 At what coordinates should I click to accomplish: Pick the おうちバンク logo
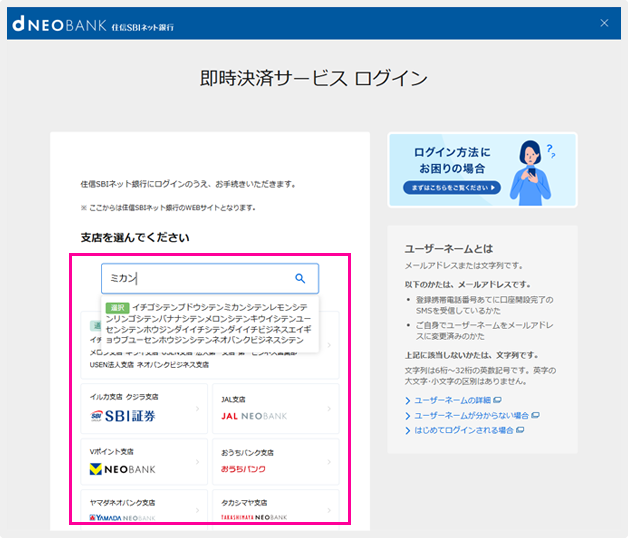click(244, 467)
